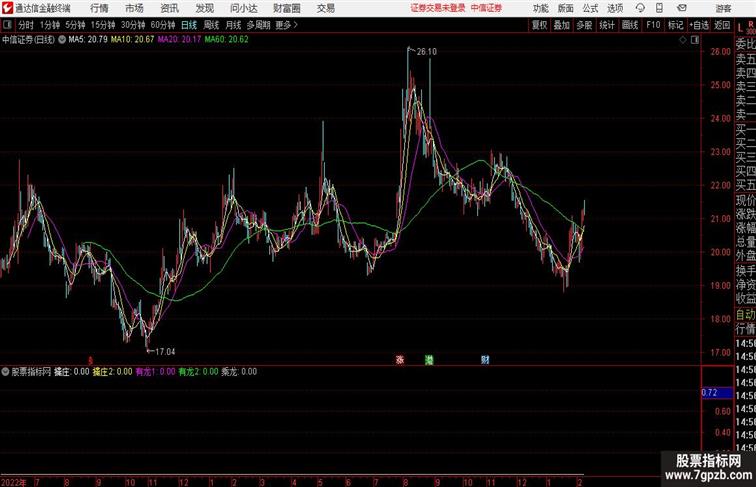Click the 2022年 label on the time axis
The image size is (756, 487).
click(x=14, y=482)
